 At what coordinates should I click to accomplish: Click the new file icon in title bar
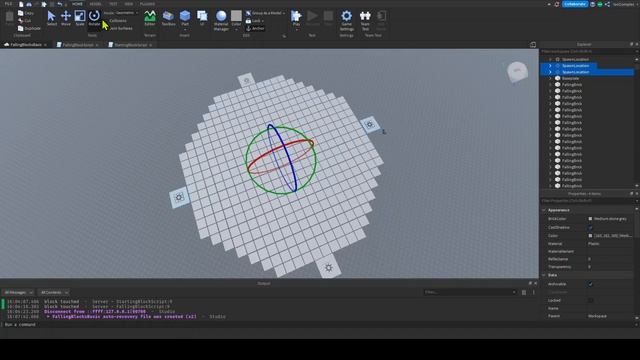(x=21, y=4)
